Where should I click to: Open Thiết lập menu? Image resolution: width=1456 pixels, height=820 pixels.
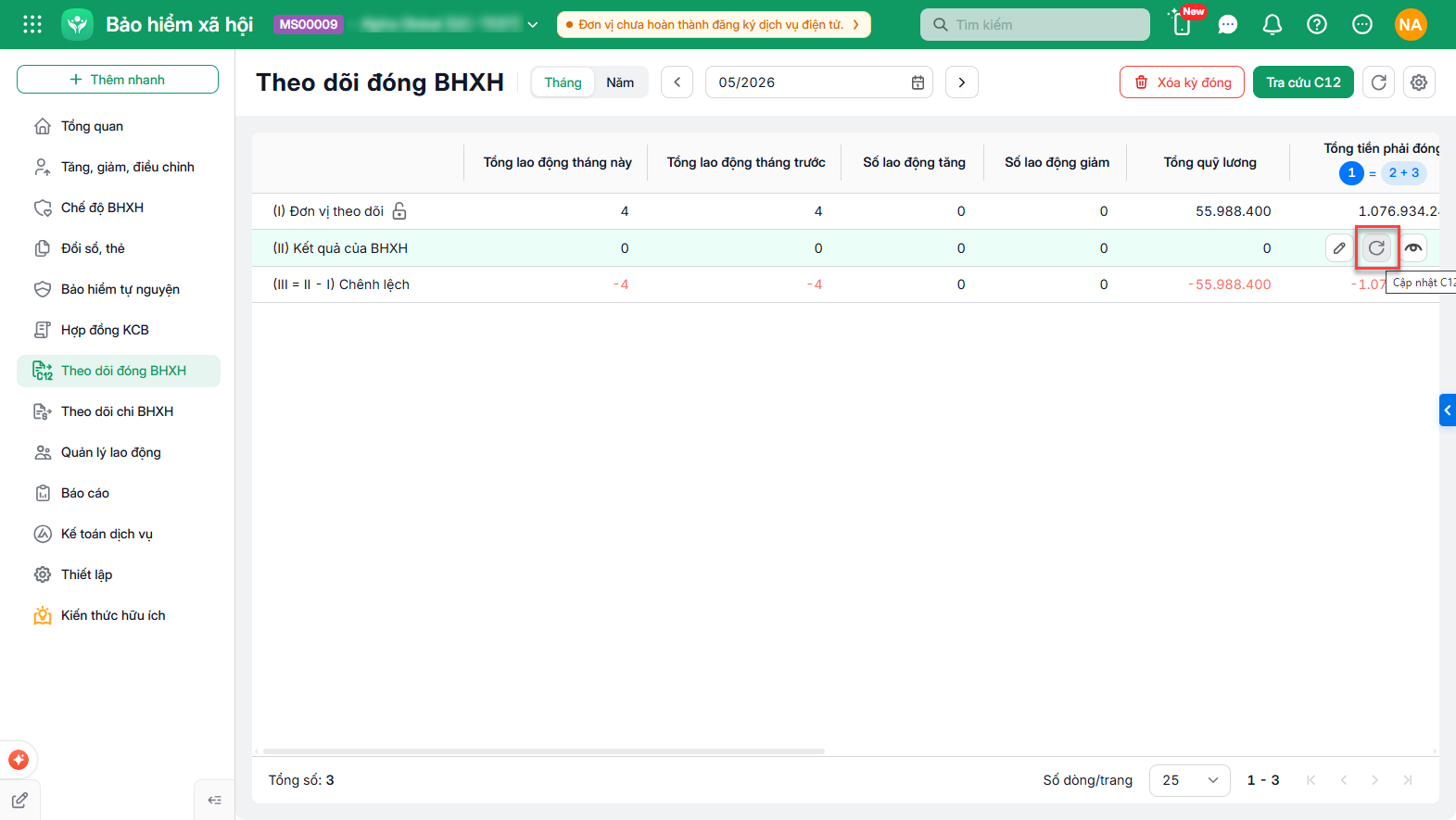[119, 574]
